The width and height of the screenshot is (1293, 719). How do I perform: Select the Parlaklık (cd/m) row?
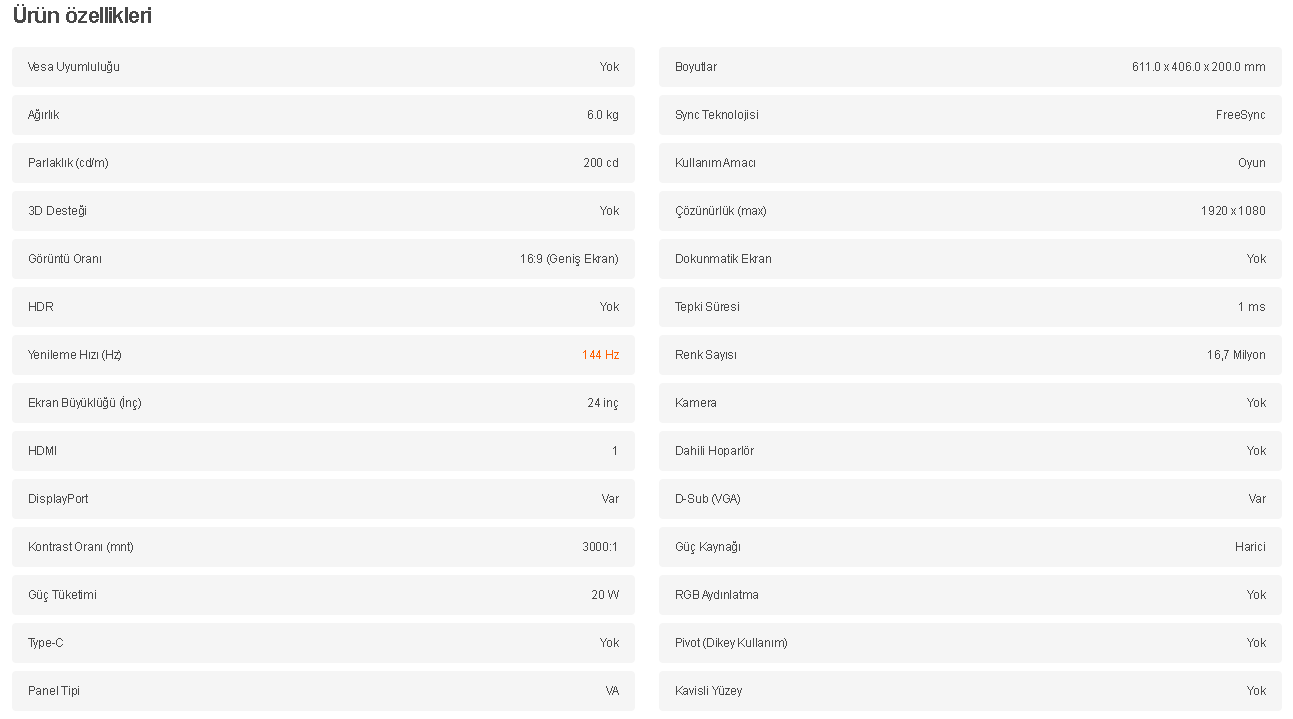point(323,163)
